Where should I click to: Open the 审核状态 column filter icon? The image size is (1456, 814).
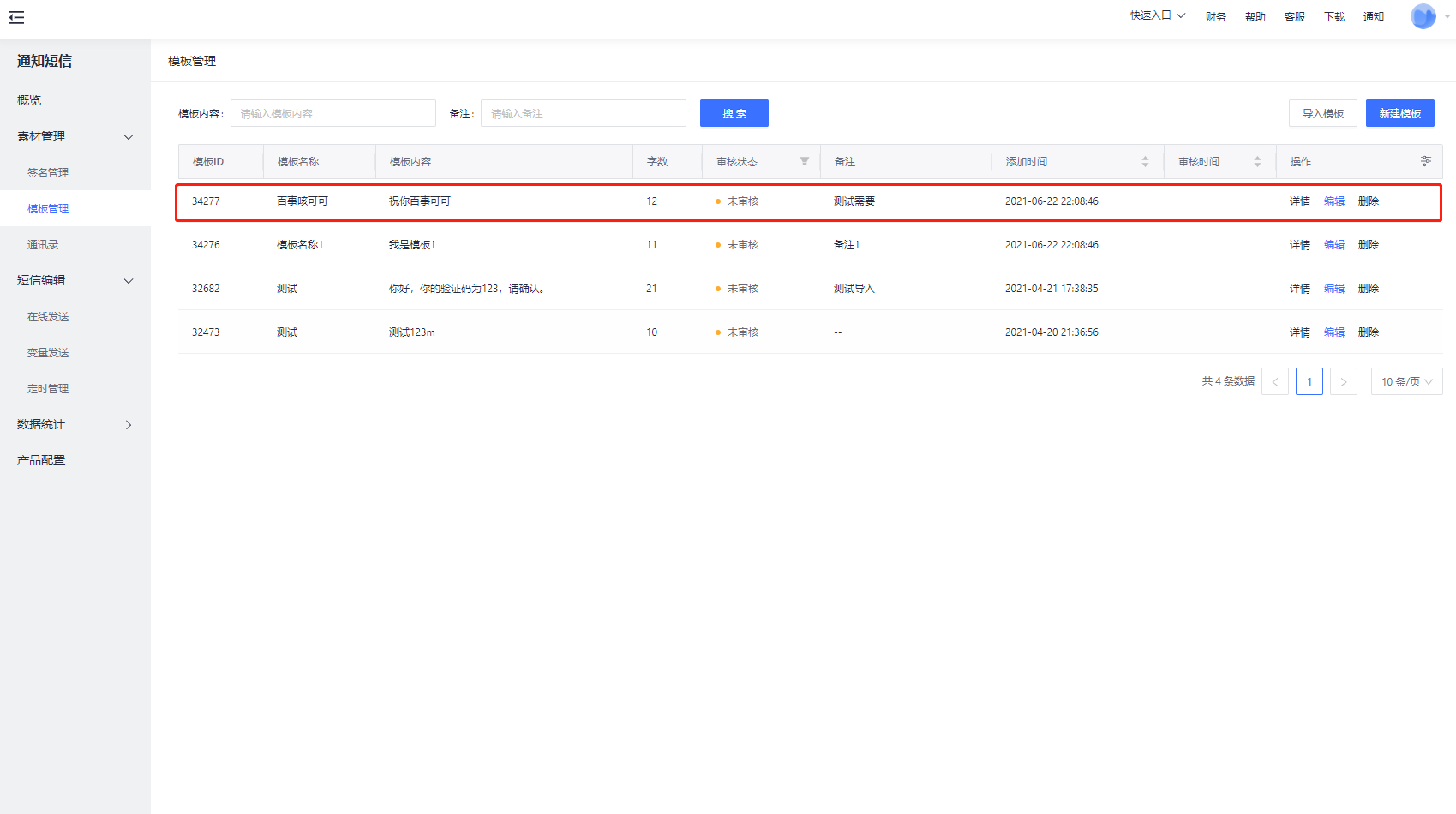pos(805,161)
